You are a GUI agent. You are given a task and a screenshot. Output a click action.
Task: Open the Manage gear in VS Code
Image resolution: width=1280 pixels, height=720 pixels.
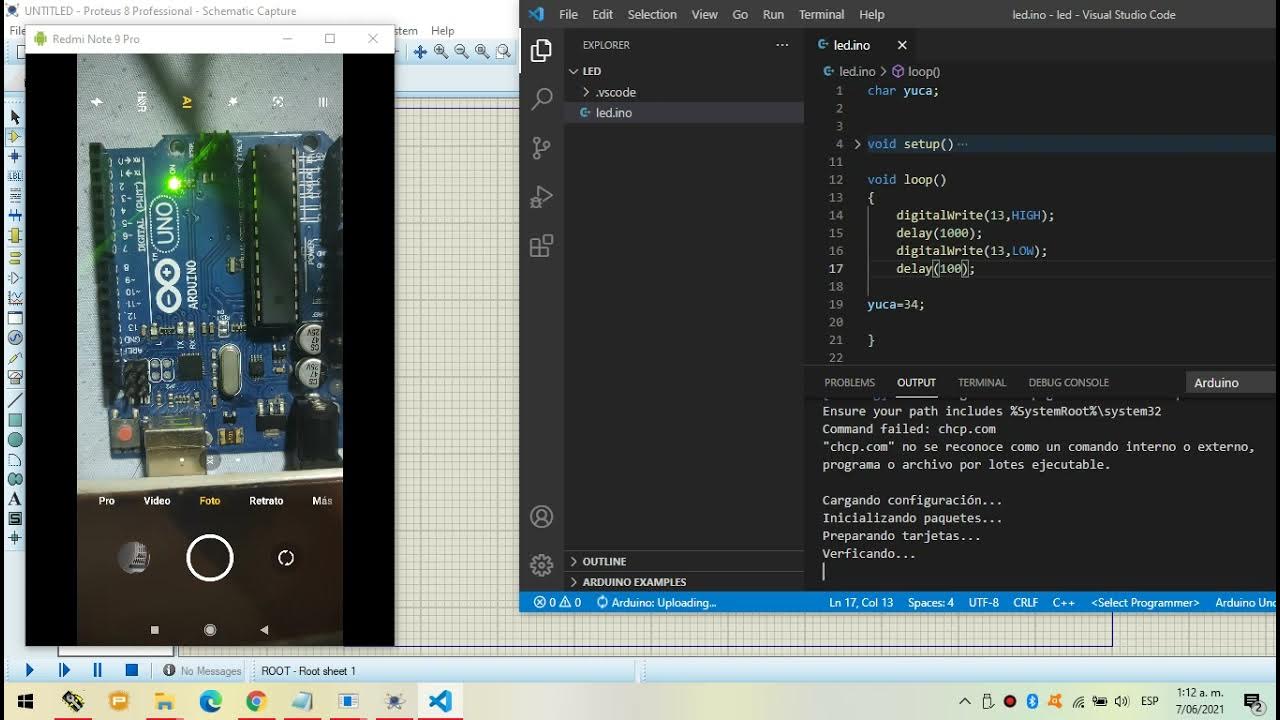[541, 565]
